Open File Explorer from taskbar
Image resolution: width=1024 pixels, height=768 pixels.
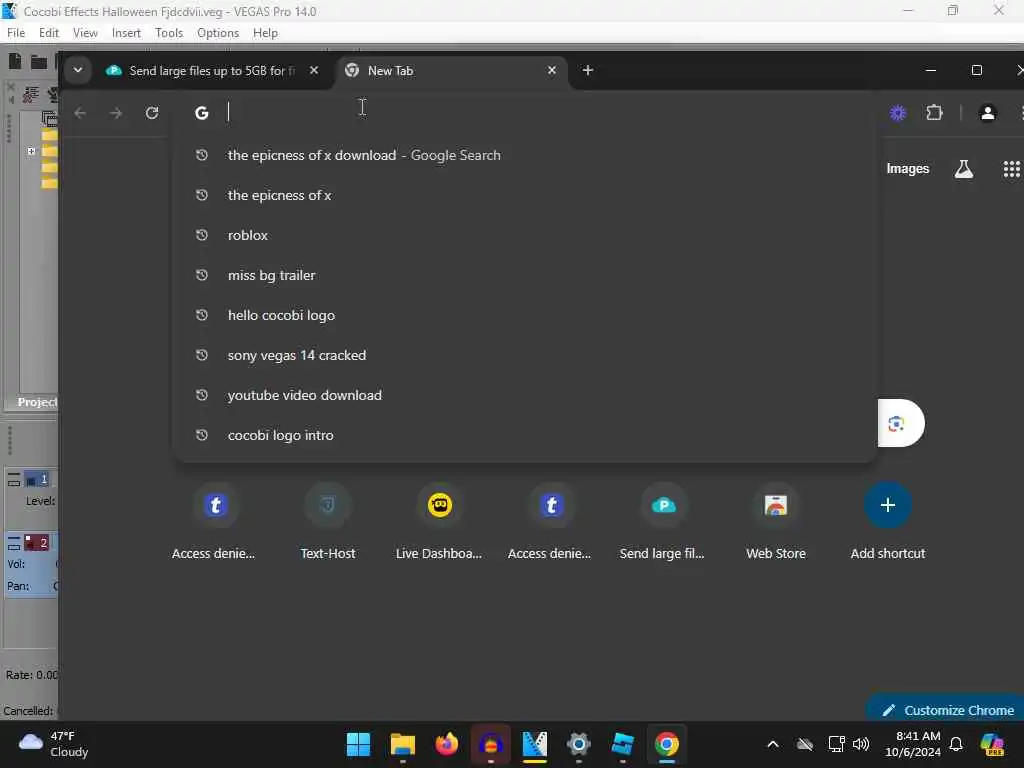click(x=402, y=744)
